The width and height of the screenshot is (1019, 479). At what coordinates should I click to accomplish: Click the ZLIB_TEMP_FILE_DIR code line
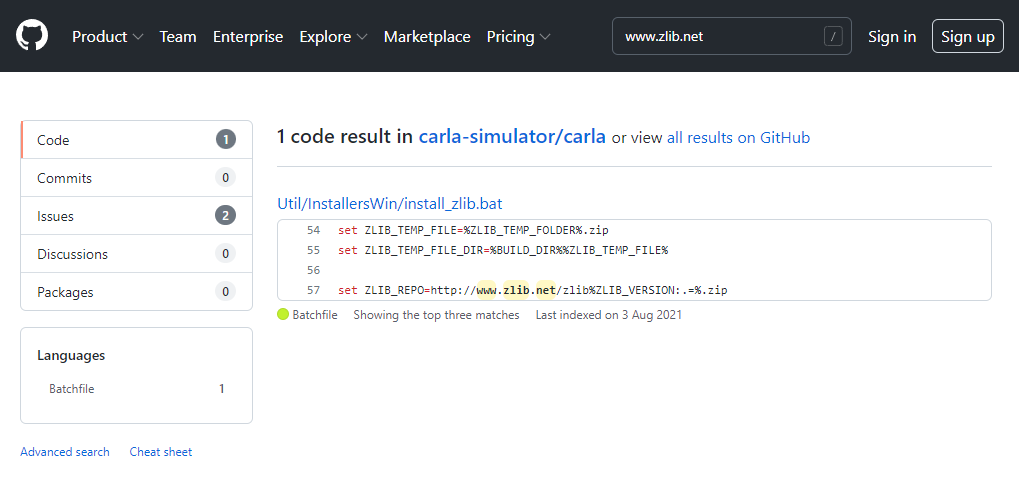point(503,250)
